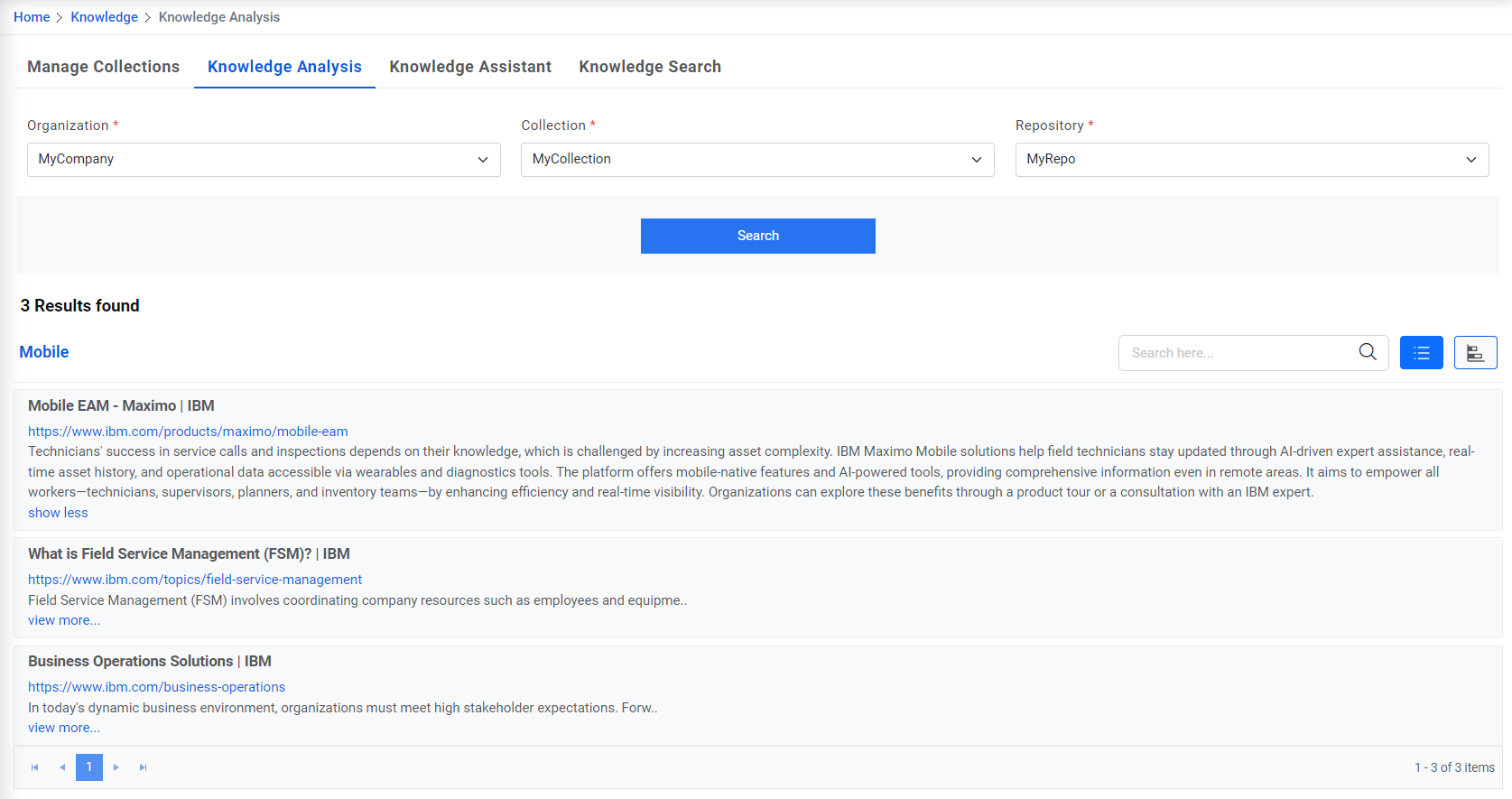The width and height of the screenshot is (1512, 799).
Task: Expand the Business Operations Solutions result with view more
Action: pos(64,728)
